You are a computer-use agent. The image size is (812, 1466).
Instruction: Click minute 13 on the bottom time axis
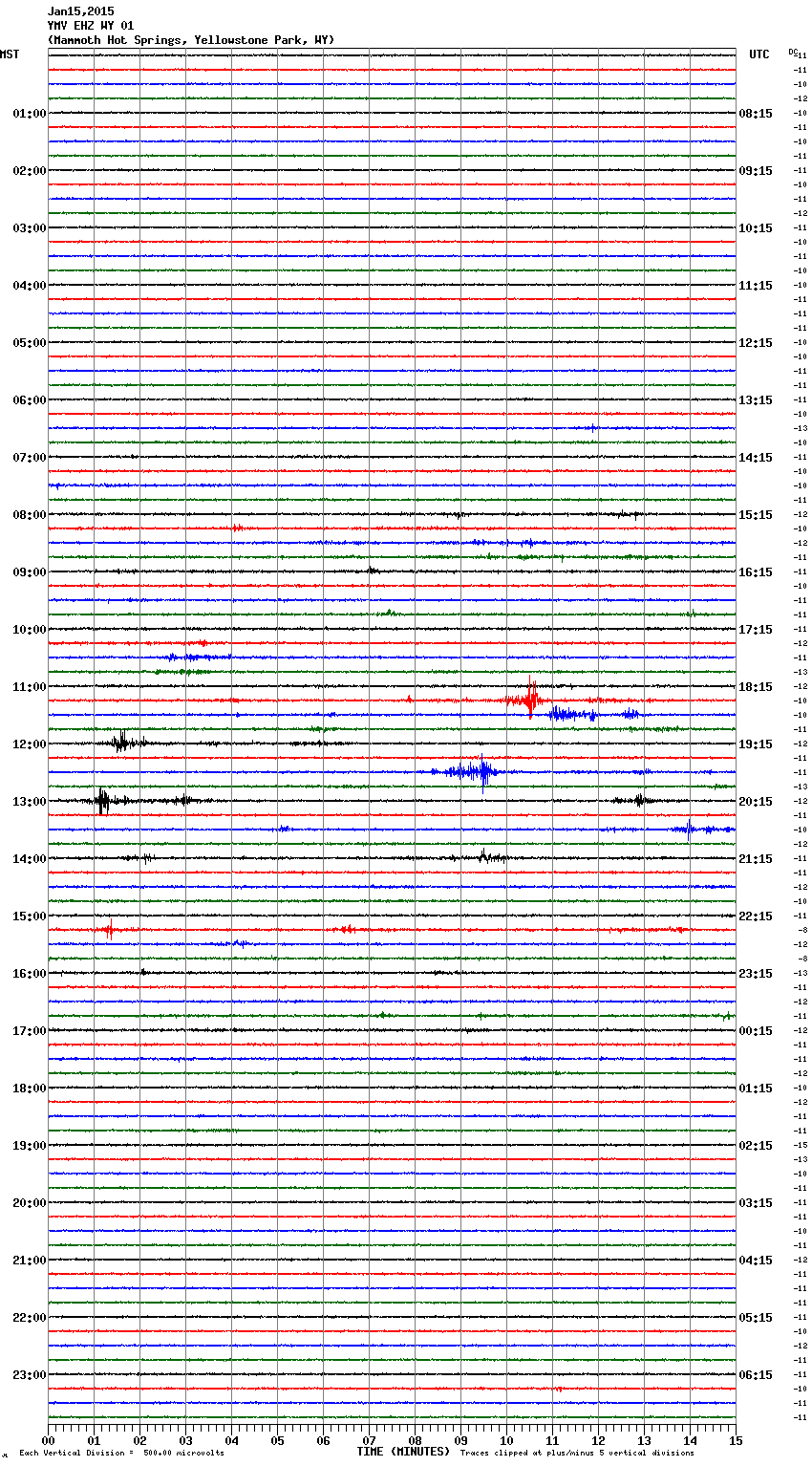tap(644, 1440)
